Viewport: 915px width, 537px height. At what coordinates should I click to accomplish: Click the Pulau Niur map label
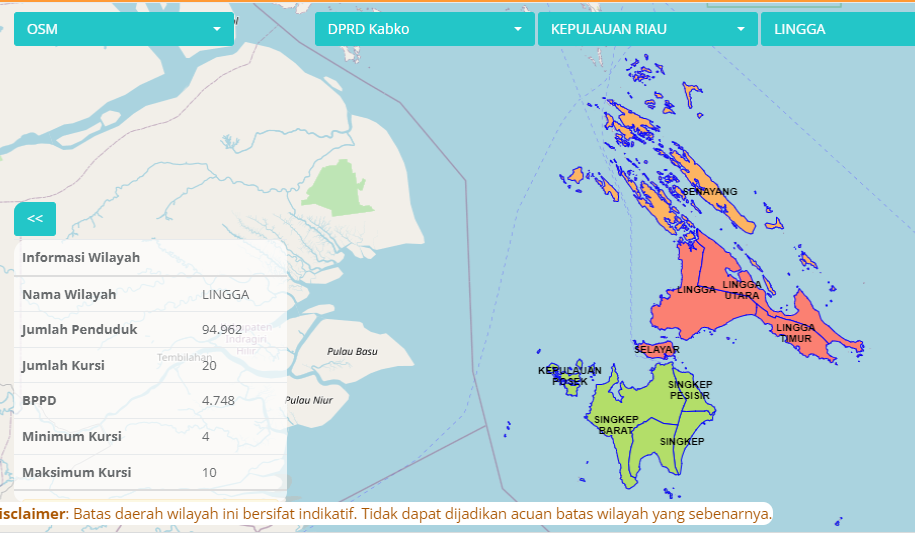click(308, 400)
